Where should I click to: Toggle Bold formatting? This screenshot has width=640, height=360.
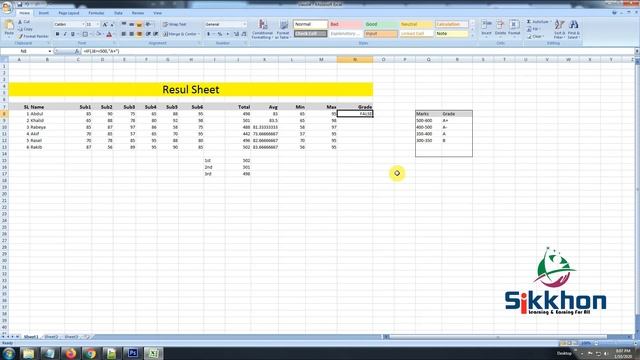tap(57, 34)
